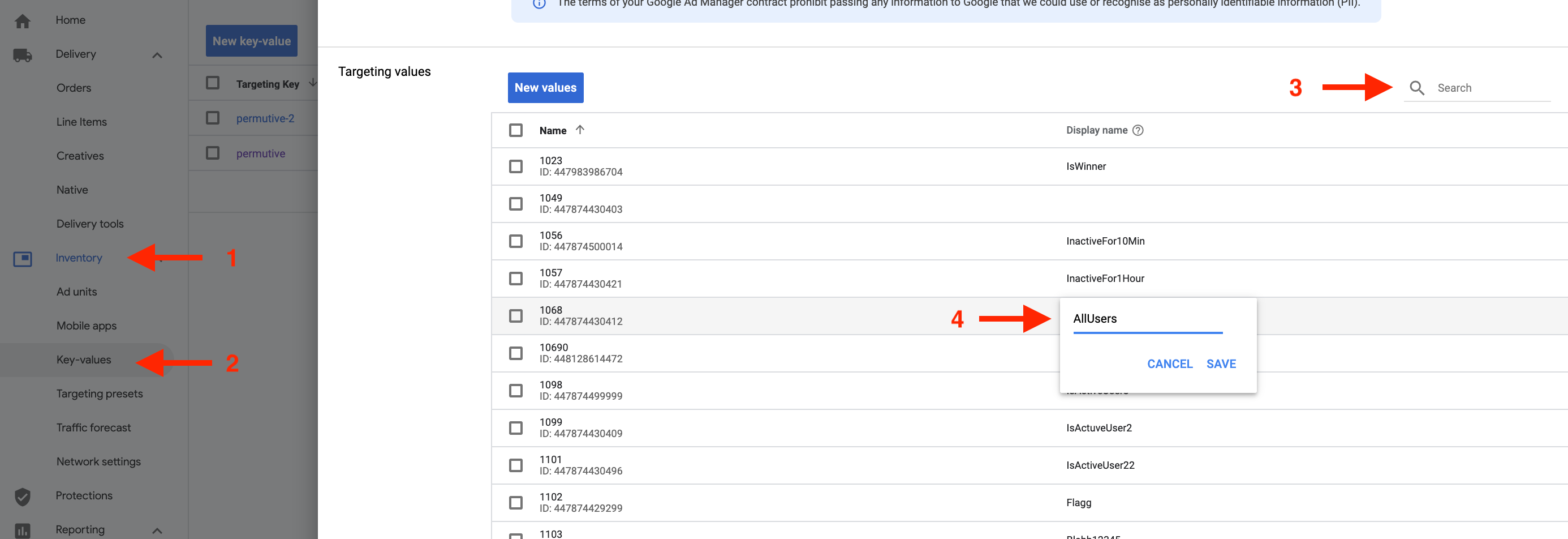
Task: Check the box for value 1023
Action: coord(515,166)
